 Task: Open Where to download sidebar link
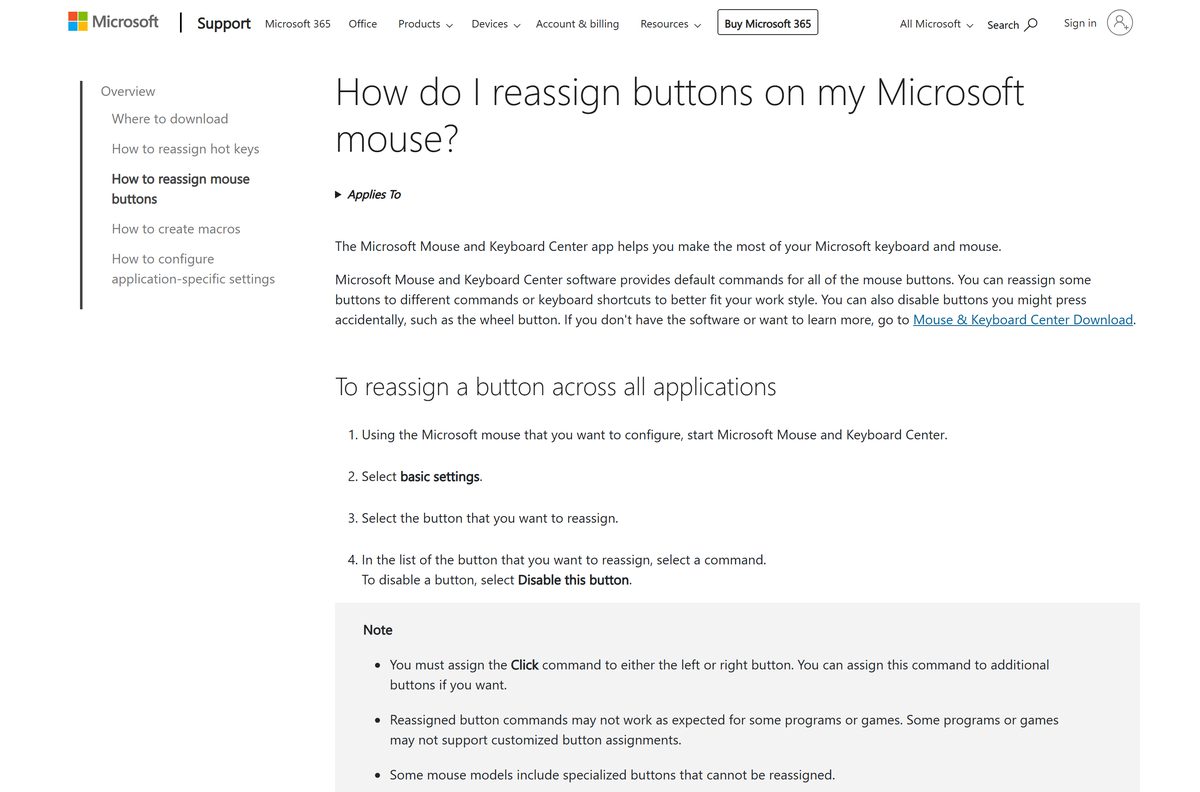click(x=170, y=119)
